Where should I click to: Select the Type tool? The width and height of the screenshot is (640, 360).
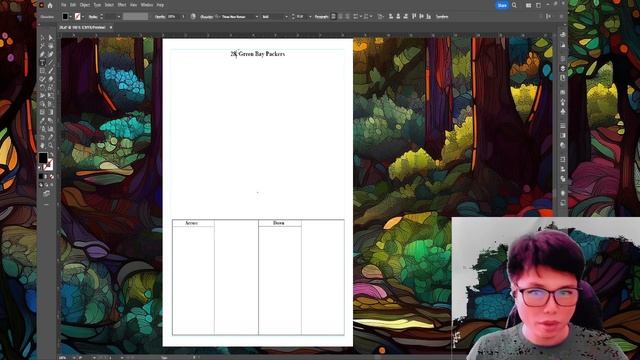tap(42, 62)
